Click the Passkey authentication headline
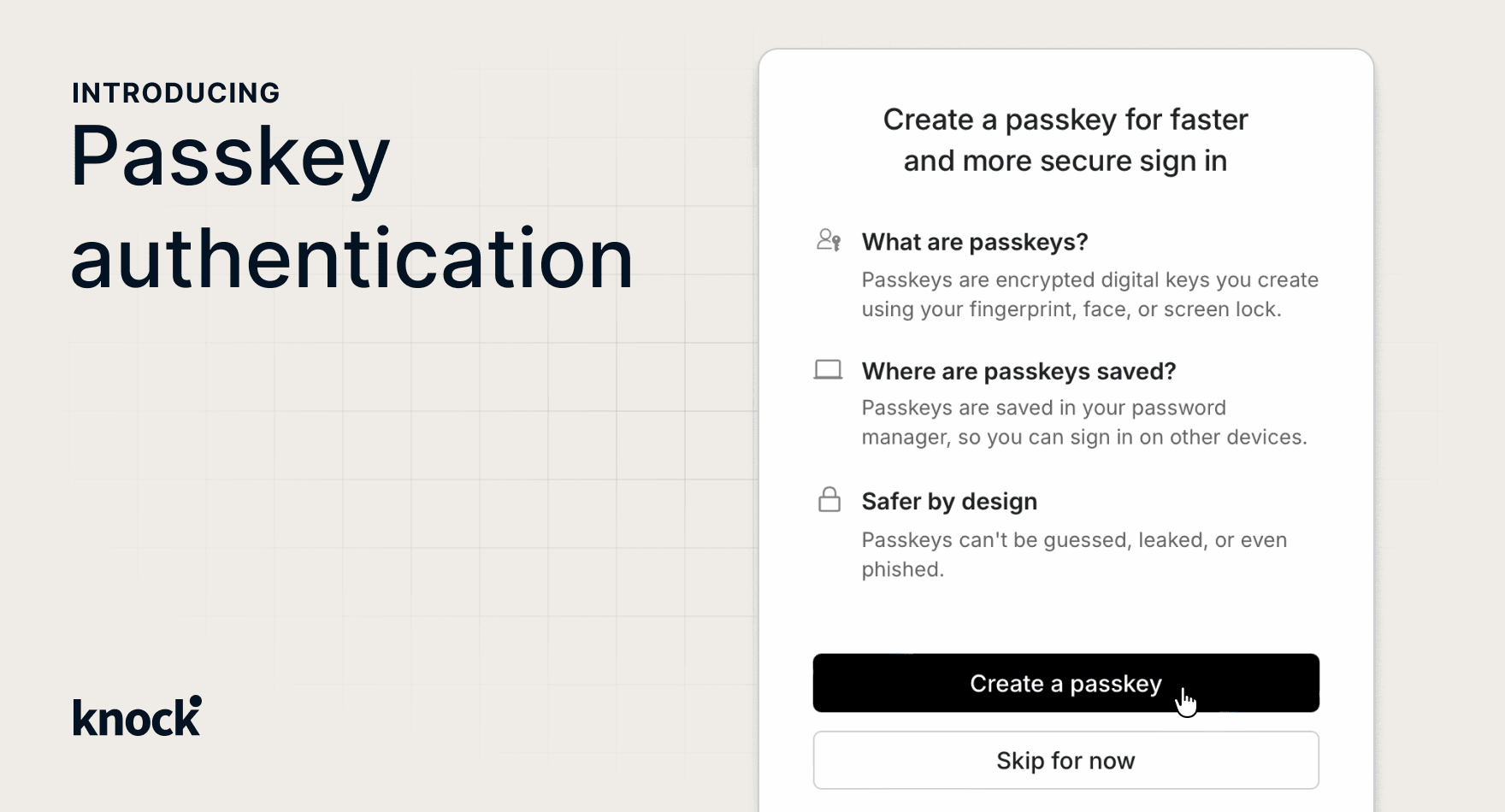 pyautogui.click(x=352, y=207)
